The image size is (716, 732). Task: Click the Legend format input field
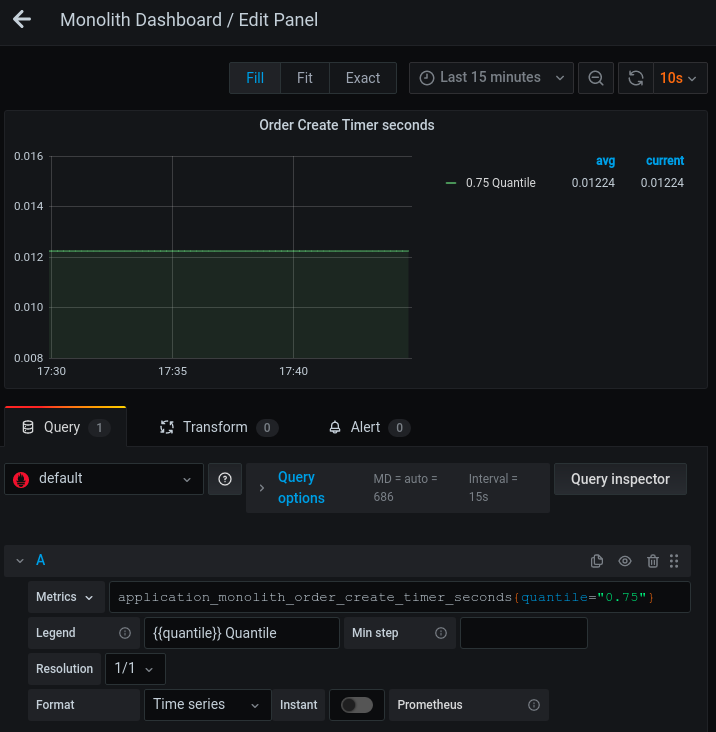242,633
